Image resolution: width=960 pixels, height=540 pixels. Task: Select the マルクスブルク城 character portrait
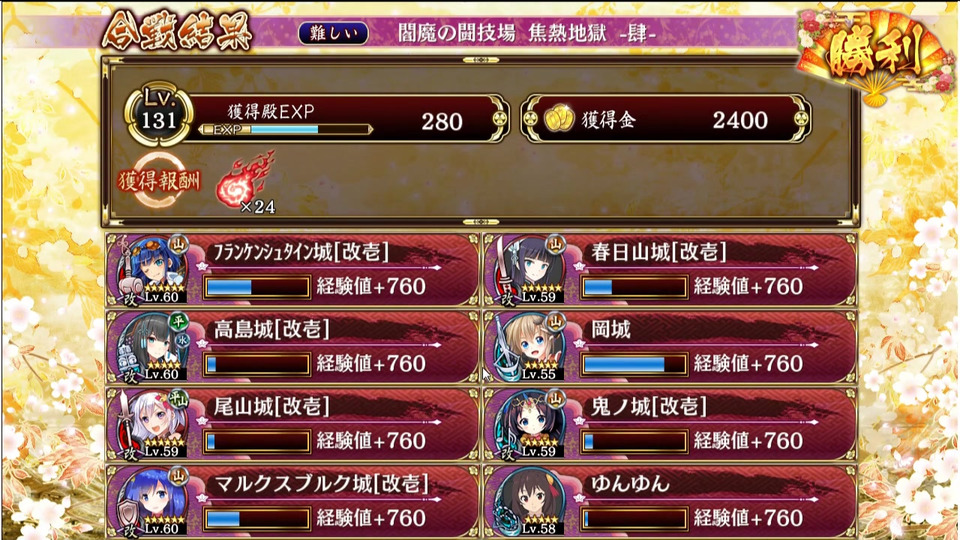[x=152, y=501]
